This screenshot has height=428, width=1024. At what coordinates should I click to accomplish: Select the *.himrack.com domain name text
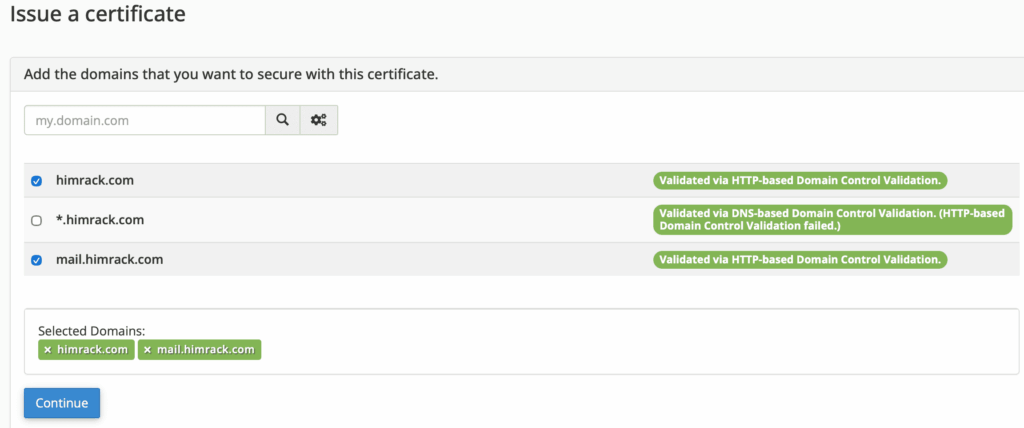click(x=100, y=220)
